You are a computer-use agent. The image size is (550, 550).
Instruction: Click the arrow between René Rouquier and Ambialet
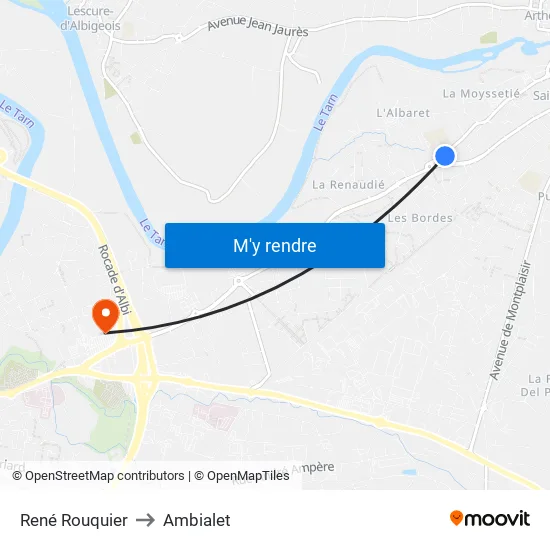[x=145, y=520]
